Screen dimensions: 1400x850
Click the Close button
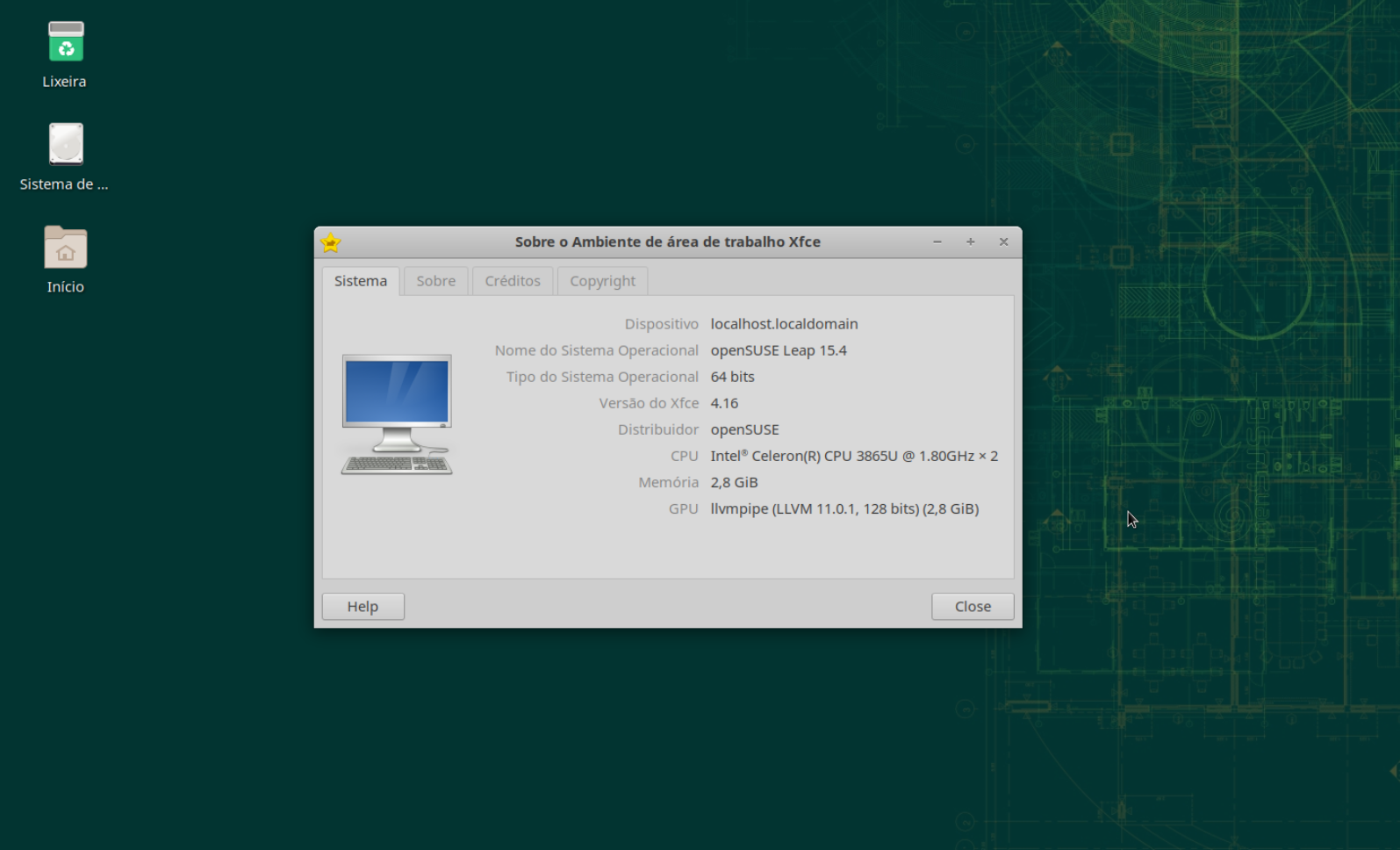click(x=973, y=607)
